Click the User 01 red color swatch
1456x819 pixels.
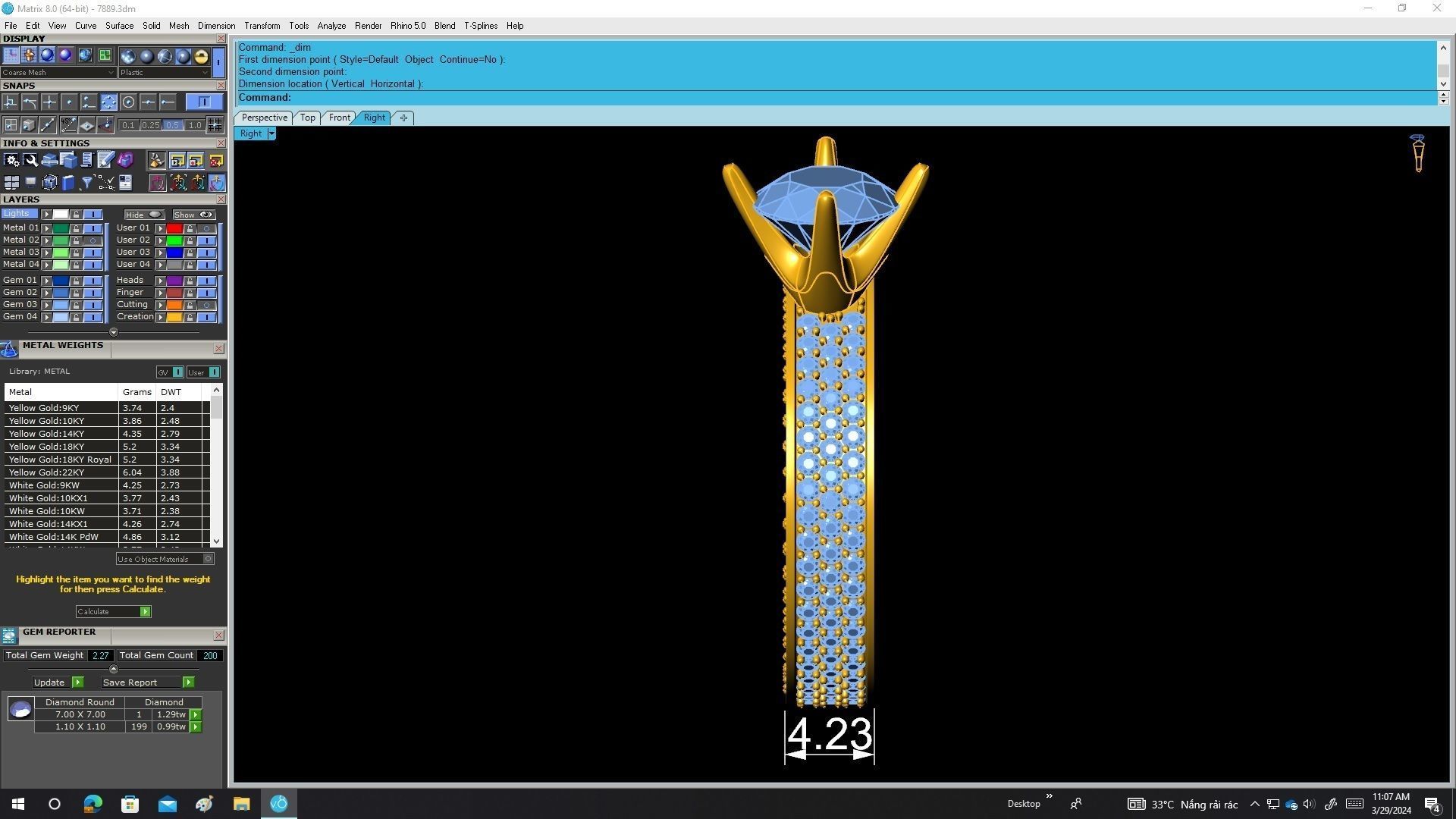174,228
